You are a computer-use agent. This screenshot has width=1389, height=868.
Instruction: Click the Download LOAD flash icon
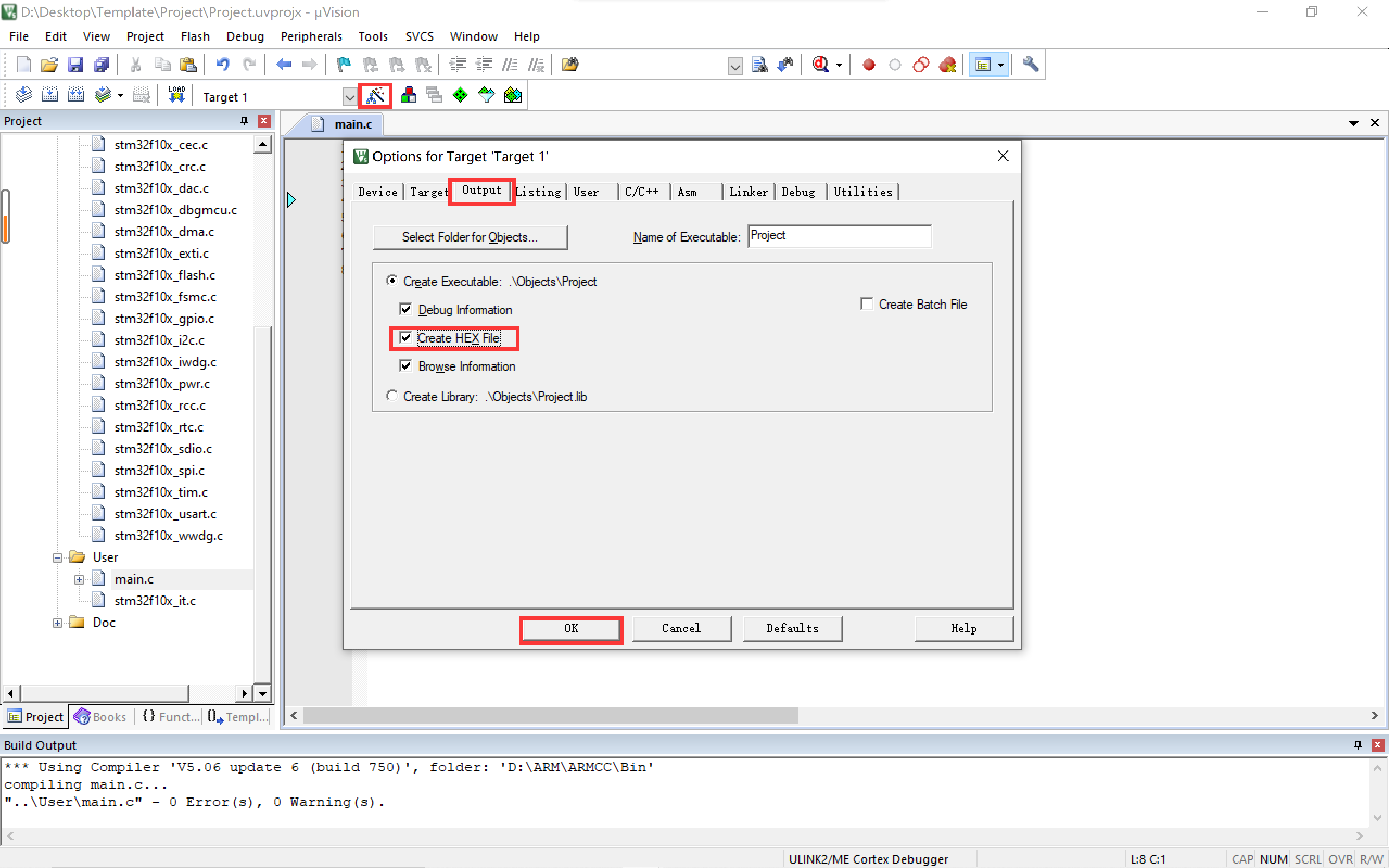[176, 96]
